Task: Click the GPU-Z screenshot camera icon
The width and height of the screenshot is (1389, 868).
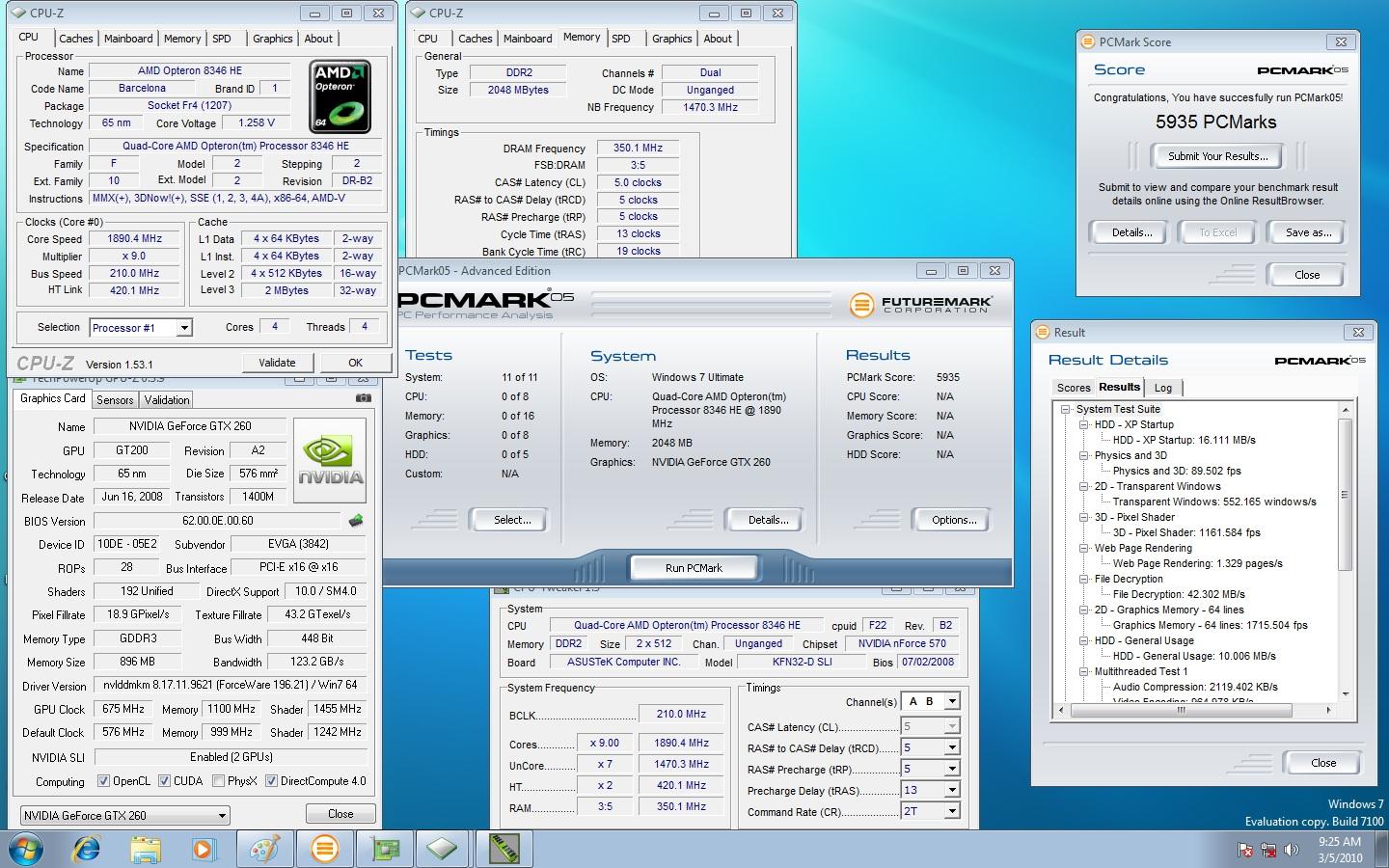Action: [363, 397]
